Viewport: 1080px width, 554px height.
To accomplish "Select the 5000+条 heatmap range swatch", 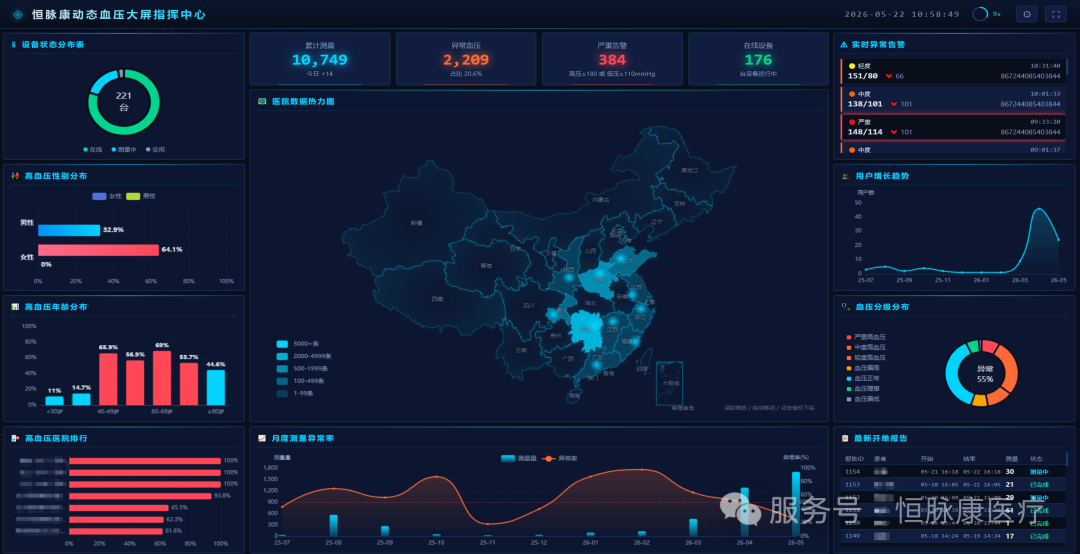I will coord(282,344).
